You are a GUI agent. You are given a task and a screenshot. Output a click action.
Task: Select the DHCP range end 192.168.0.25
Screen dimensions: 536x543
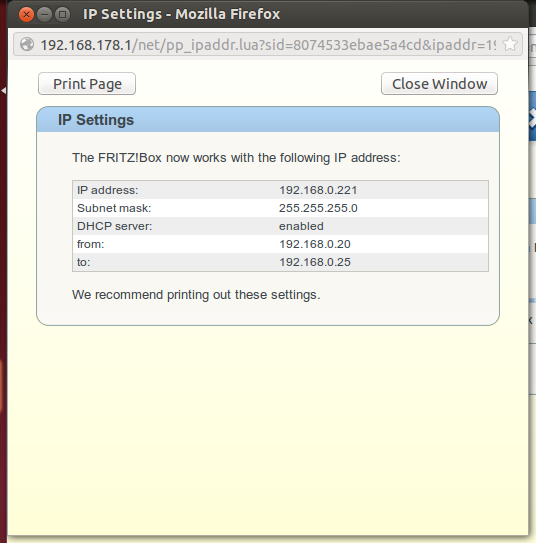coord(315,262)
